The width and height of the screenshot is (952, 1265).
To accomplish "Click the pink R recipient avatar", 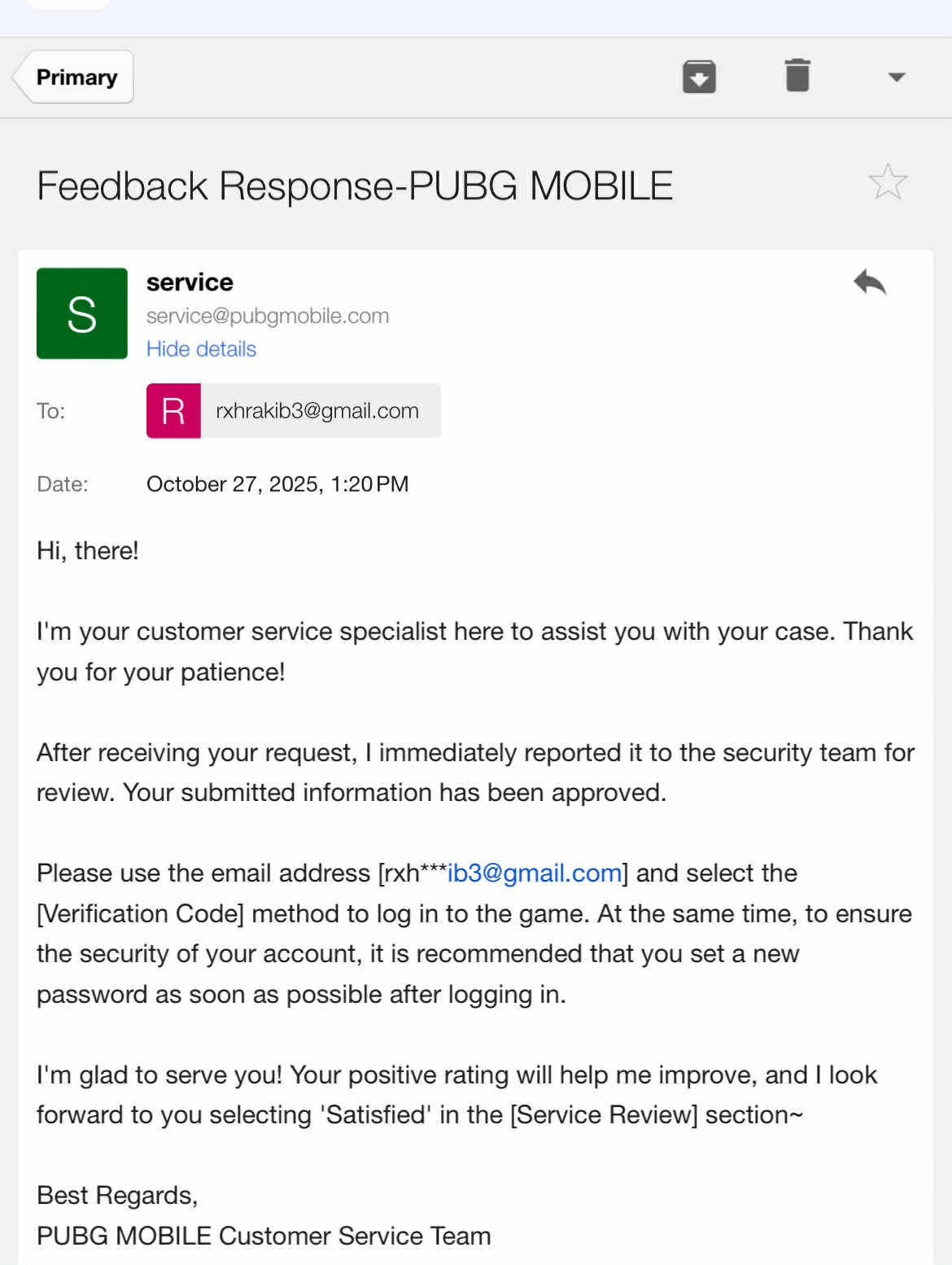I will click(x=173, y=411).
